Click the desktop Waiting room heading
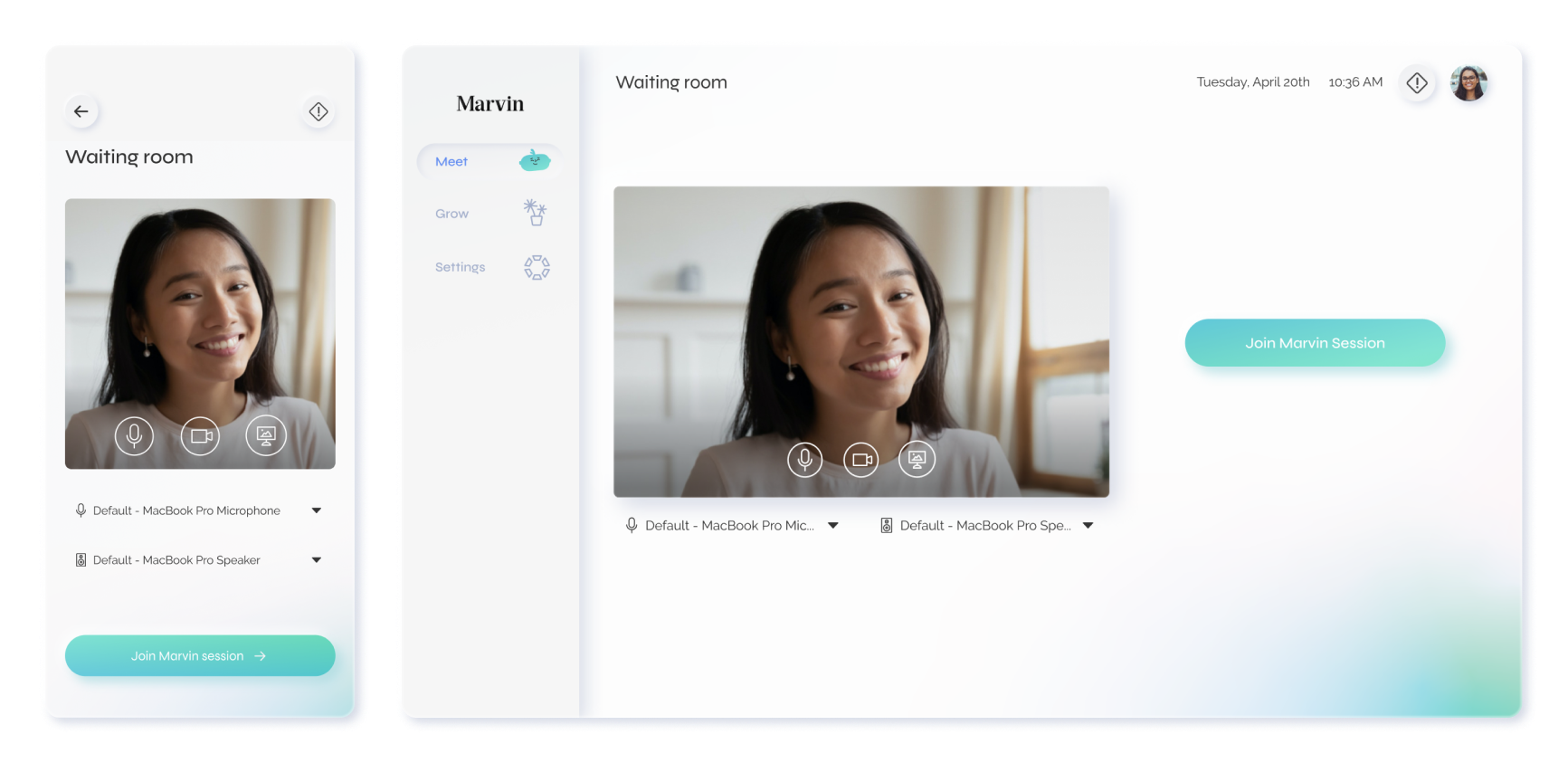Screen dimensions: 1568x763 [x=671, y=82]
